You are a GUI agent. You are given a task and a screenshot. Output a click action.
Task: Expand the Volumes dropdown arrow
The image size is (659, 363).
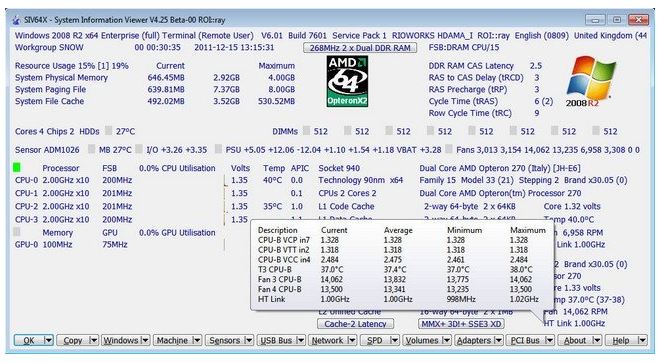(447, 340)
